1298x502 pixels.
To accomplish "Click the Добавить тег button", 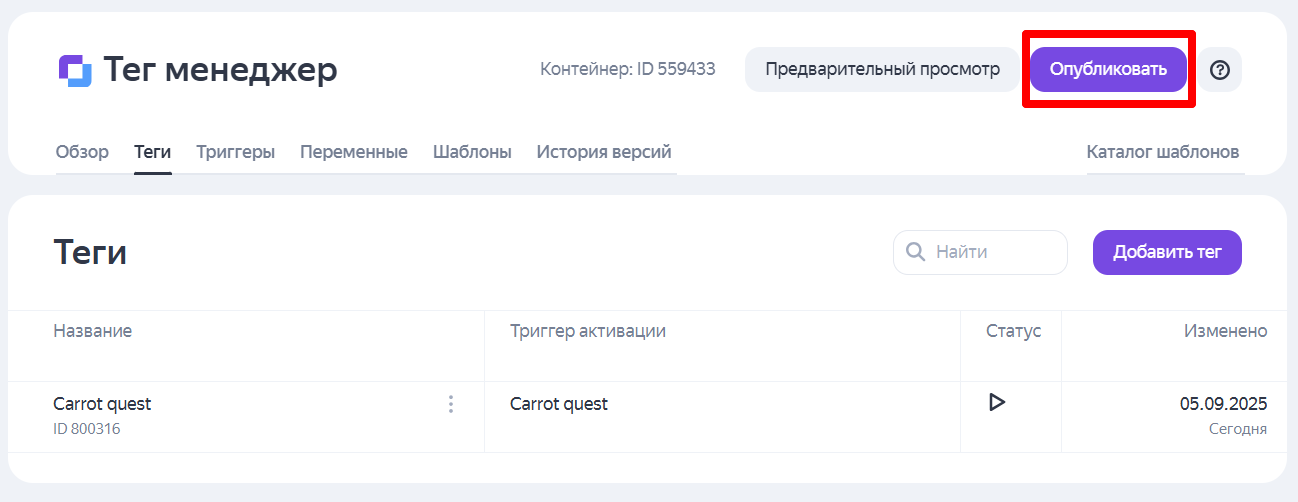I will [1167, 252].
